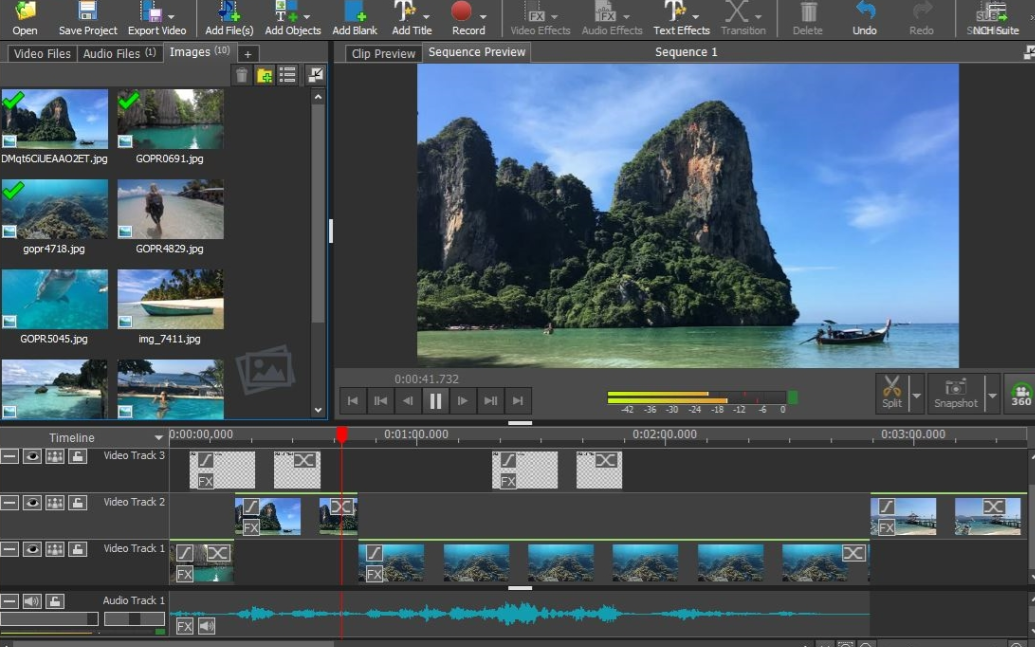1035x647 pixels.
Task: Select the GOPR5045.jpg shark thumbnail
Action: tap(55, 300)
